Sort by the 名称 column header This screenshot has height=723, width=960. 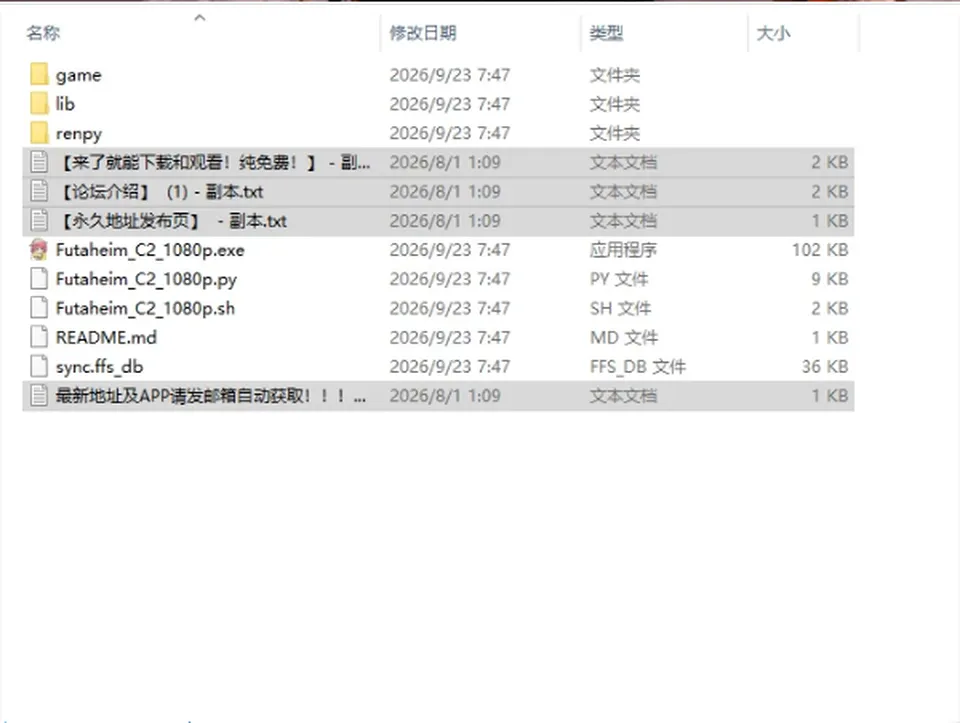pyautogui.click(x=43, y=32)
